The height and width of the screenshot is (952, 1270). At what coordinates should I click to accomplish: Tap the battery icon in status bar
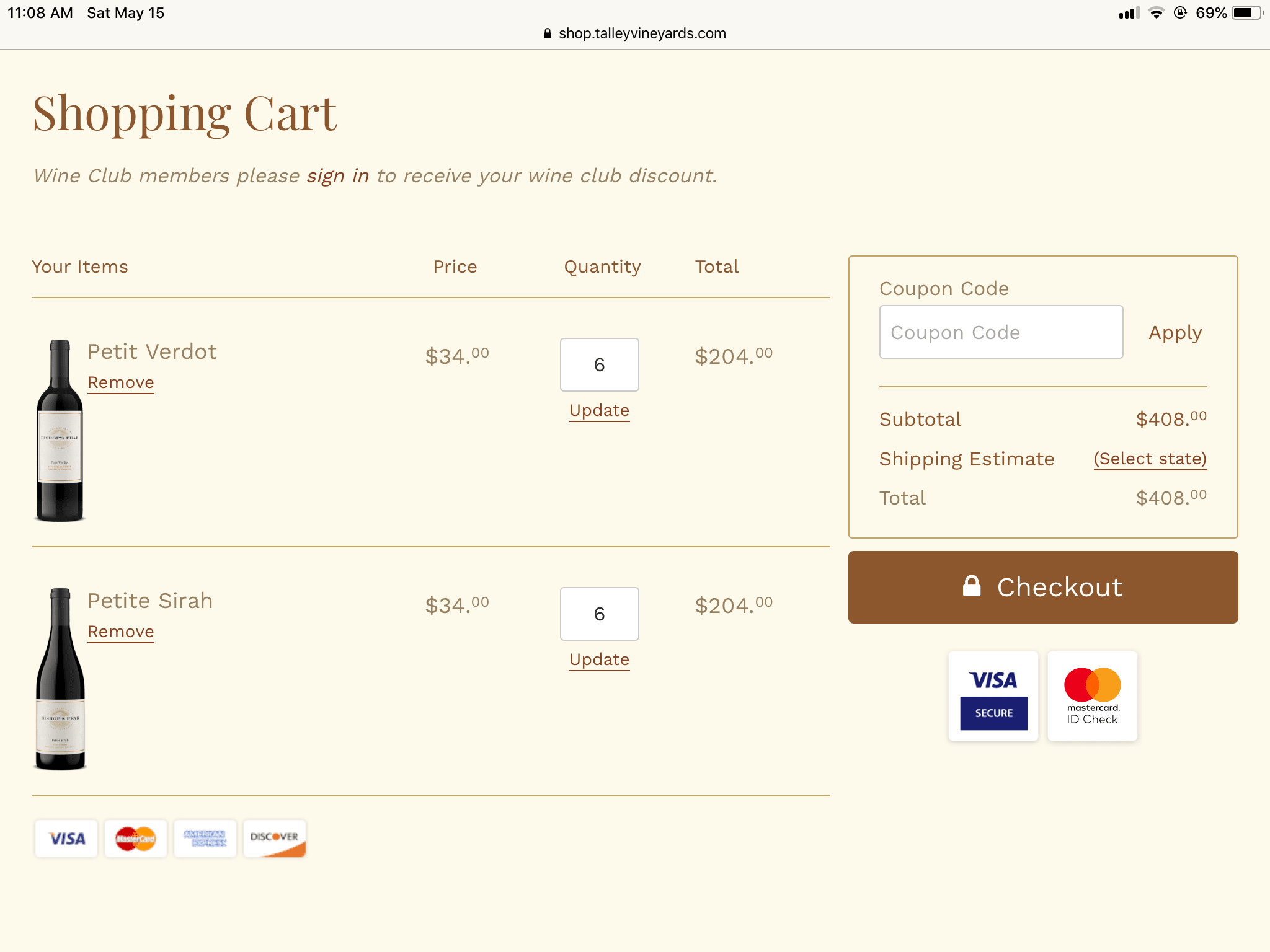click(1246, 13)
